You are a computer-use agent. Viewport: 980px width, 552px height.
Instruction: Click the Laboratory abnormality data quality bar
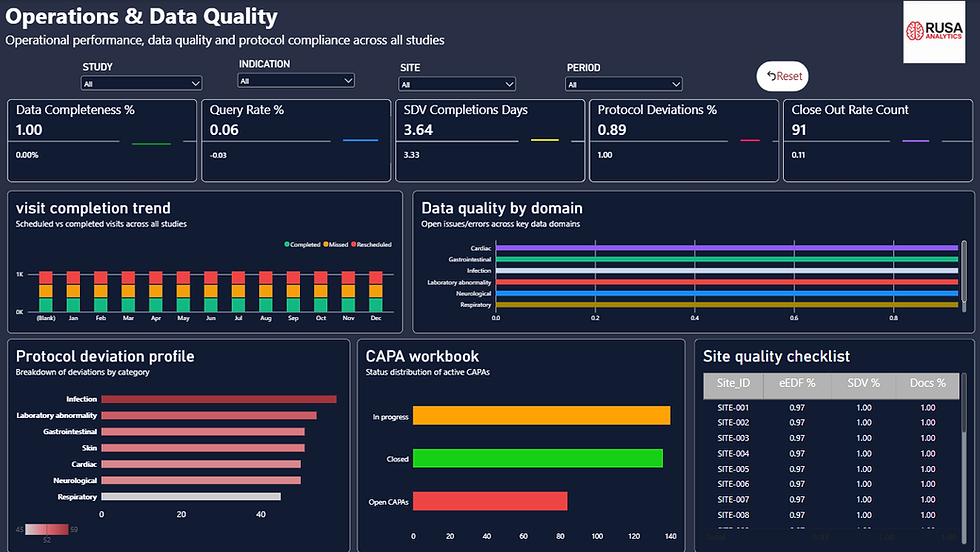(727, 282)
